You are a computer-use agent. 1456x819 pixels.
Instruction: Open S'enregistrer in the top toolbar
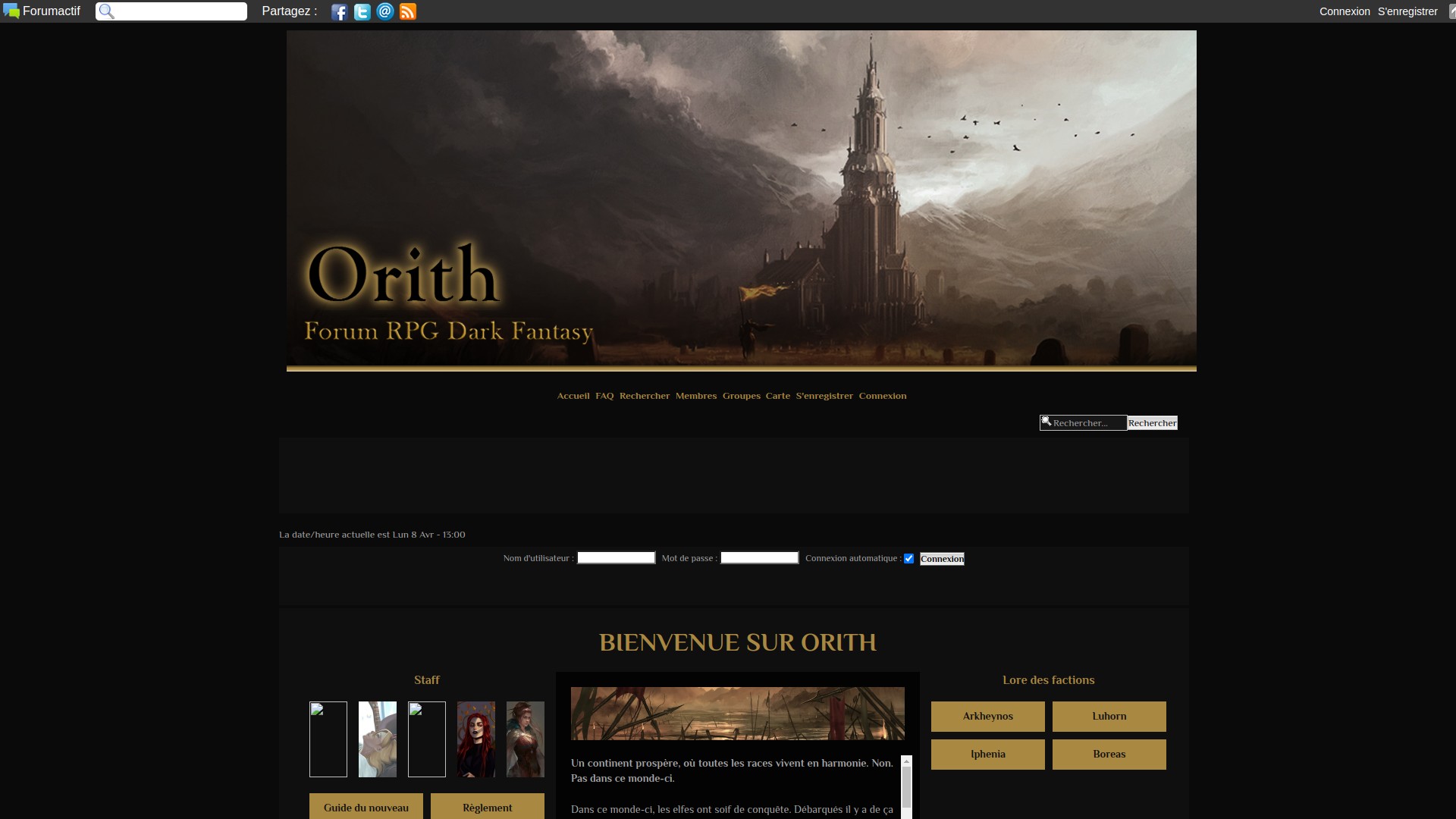(x=1407, y=11)
